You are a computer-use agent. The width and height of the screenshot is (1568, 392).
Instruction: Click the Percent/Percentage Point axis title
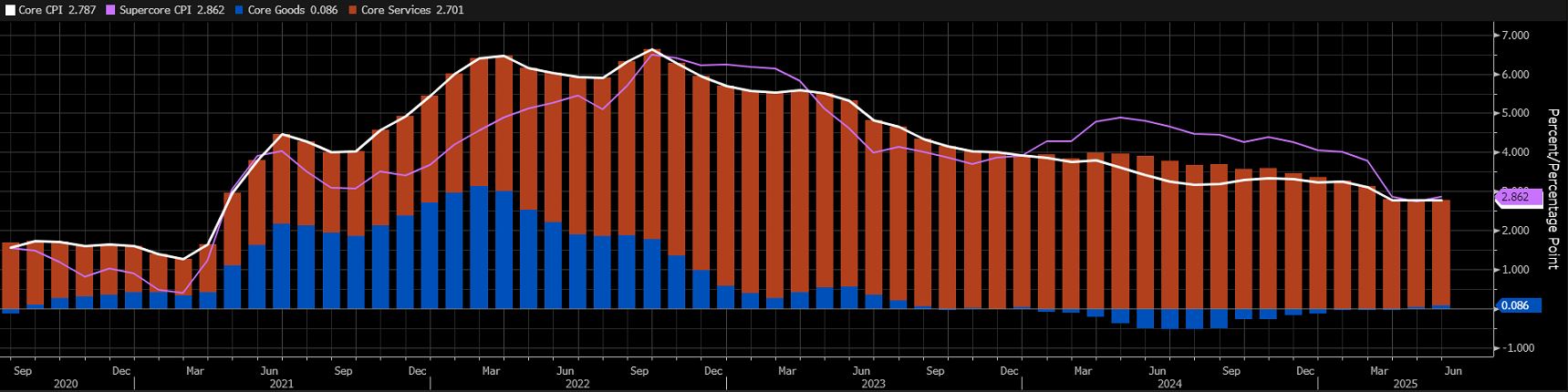tap(1552, 189)
